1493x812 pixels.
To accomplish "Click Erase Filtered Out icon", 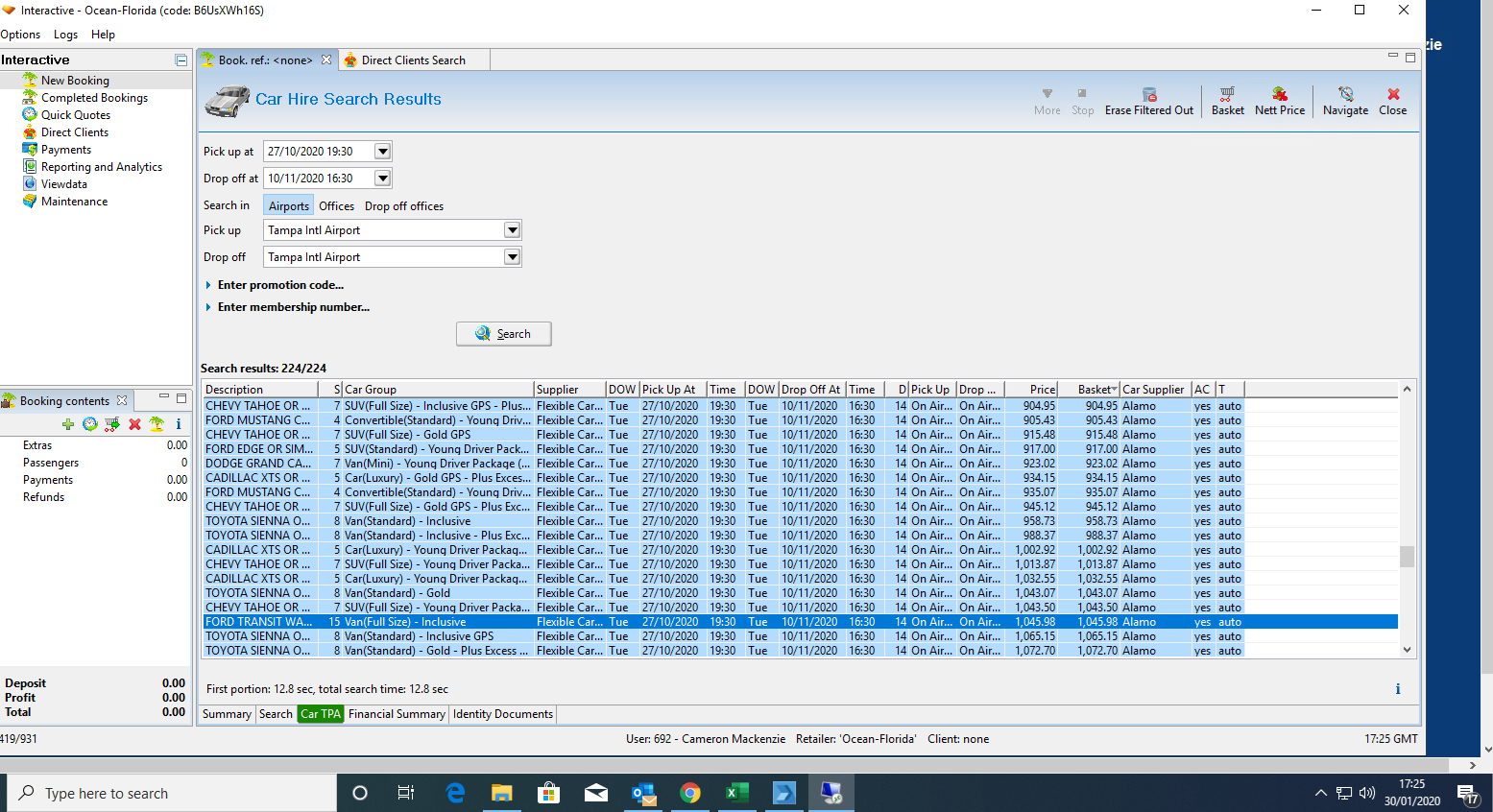I will [1148, 94].
